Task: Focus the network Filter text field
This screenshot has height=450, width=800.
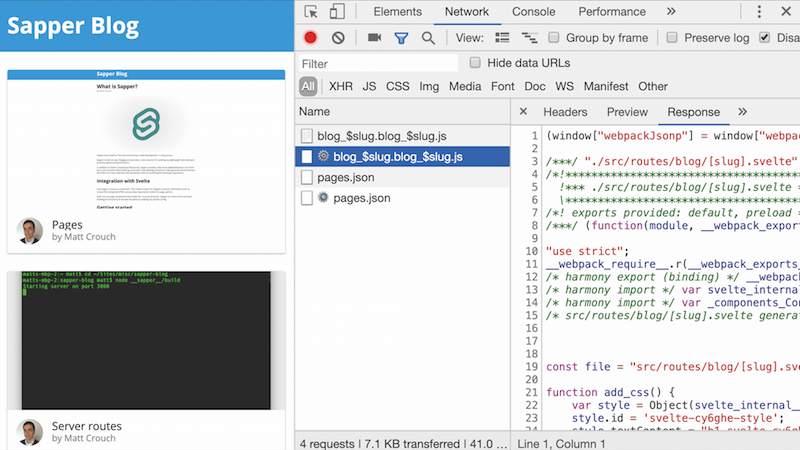Action: click(x=378, y=63)
